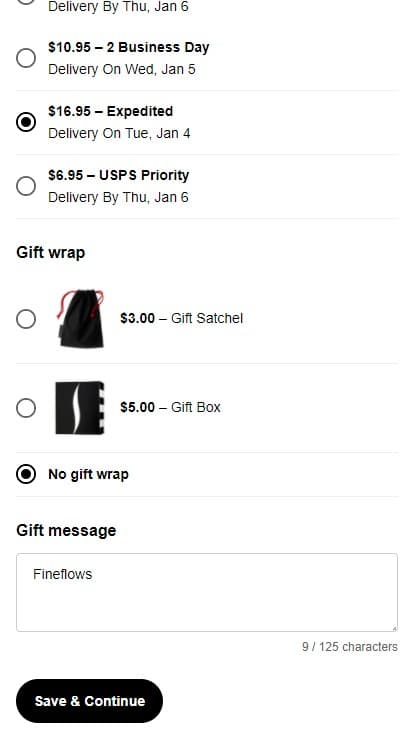
Task: Click the '$3.00 – Gift Satchel' label
Action: tap(182, 318)
